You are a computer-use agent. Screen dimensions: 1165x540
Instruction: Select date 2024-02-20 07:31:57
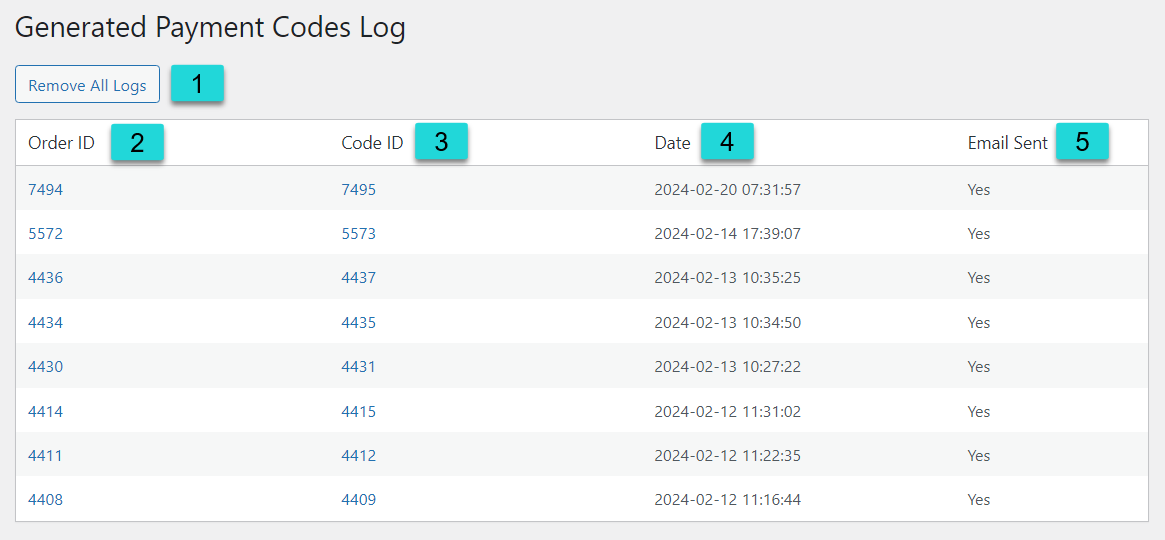coord(727,189)
